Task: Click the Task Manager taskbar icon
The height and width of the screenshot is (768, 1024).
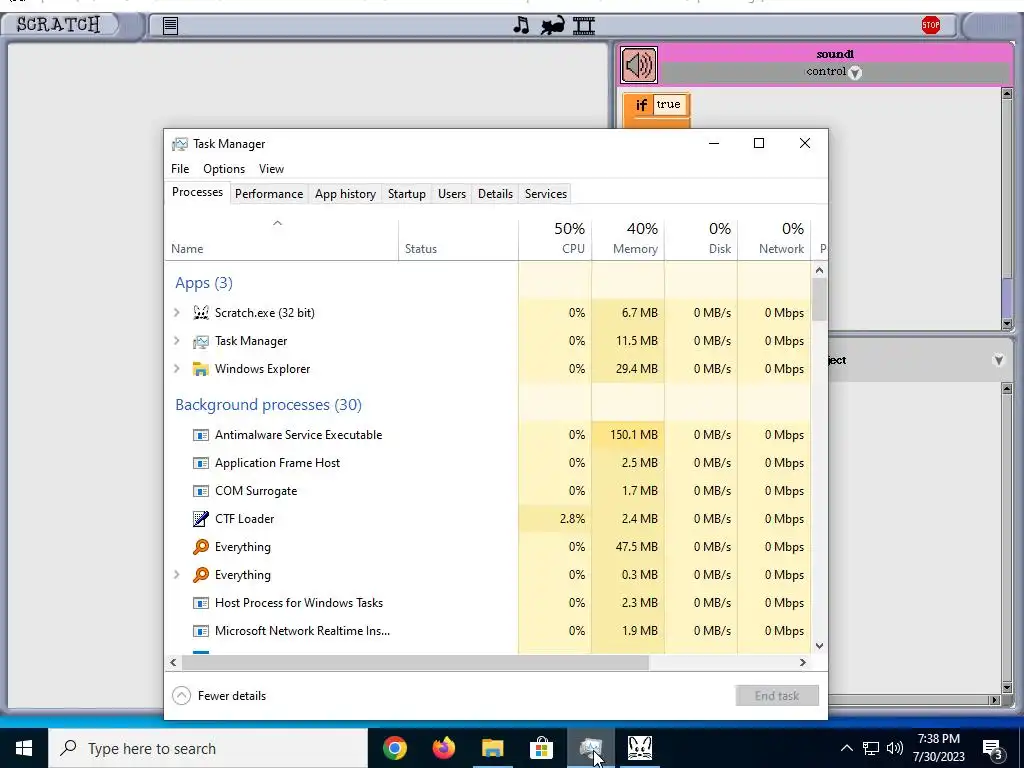Action: point(590,748)
